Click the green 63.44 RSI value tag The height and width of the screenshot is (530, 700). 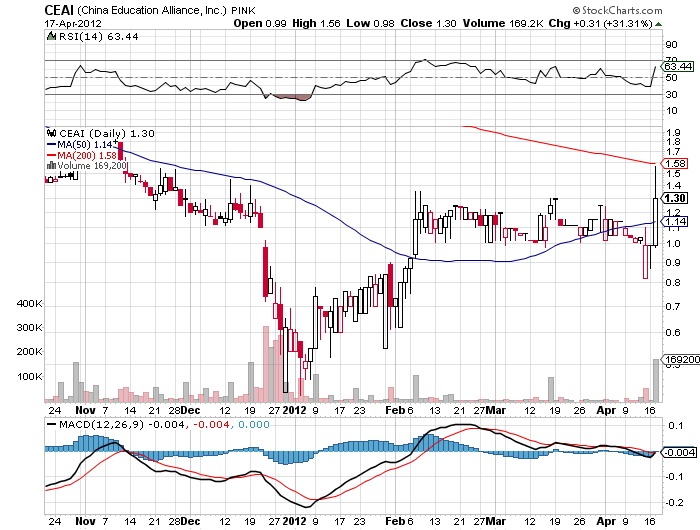678,67
